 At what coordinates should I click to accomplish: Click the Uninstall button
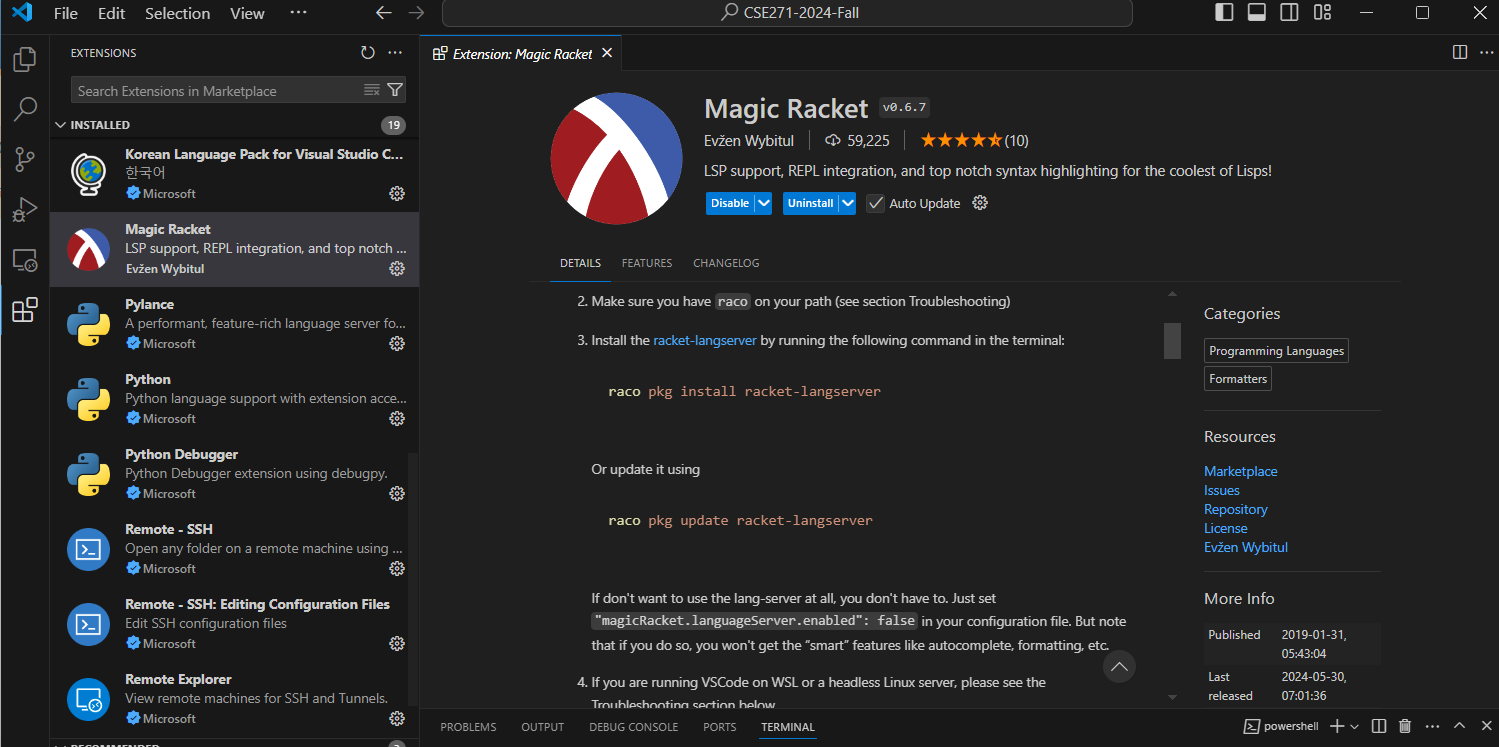(x=811, y=203)
